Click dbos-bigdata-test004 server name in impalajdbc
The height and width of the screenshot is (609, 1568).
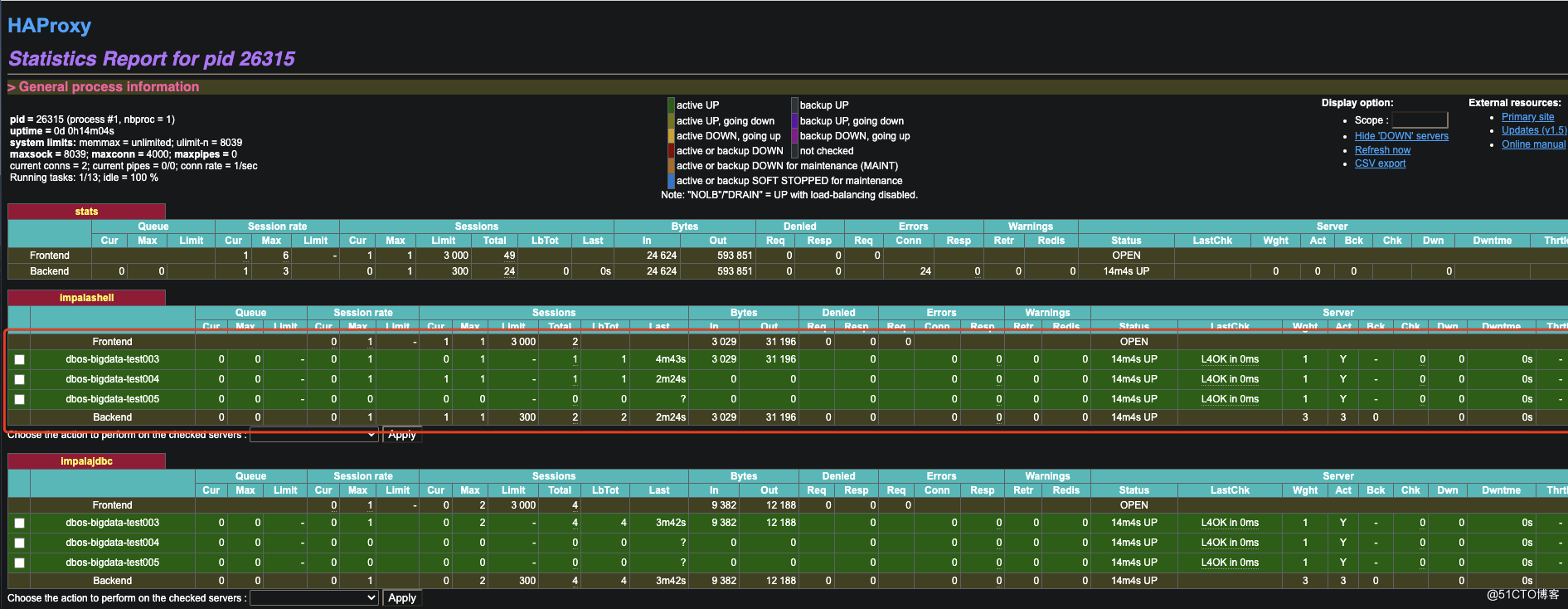tap(113, 543)
